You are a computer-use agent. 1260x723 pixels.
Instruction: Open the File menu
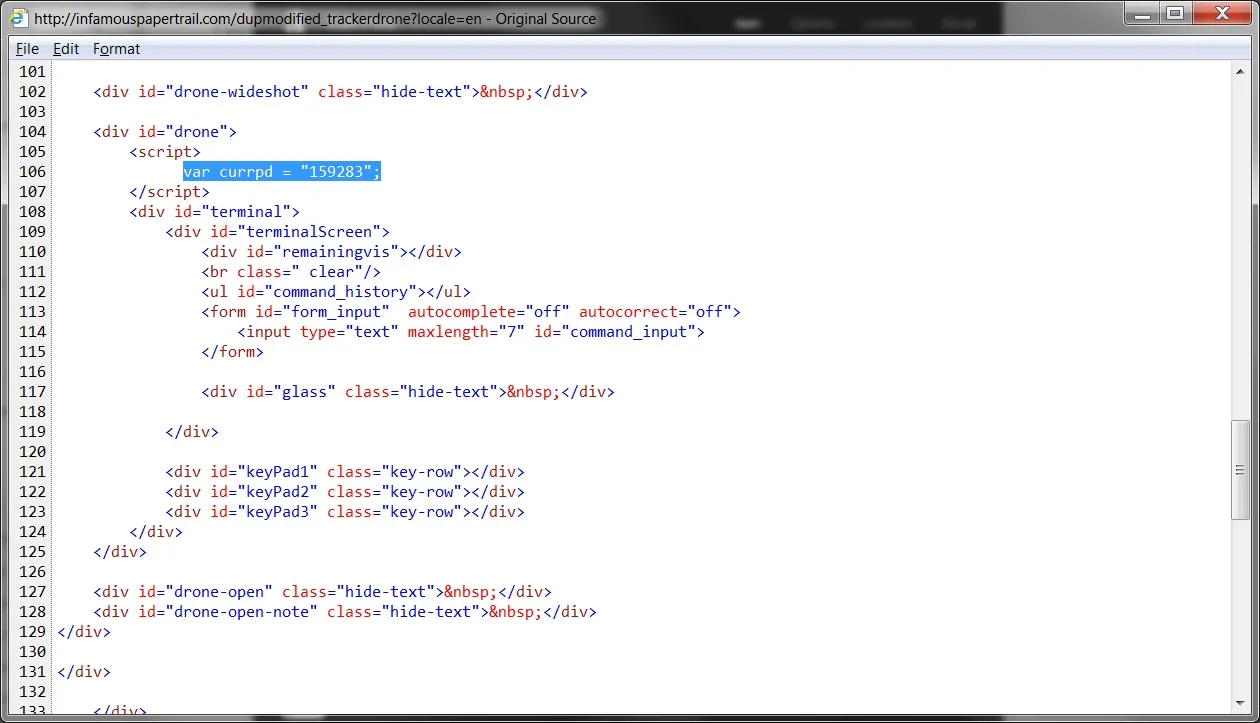(27, 48)
